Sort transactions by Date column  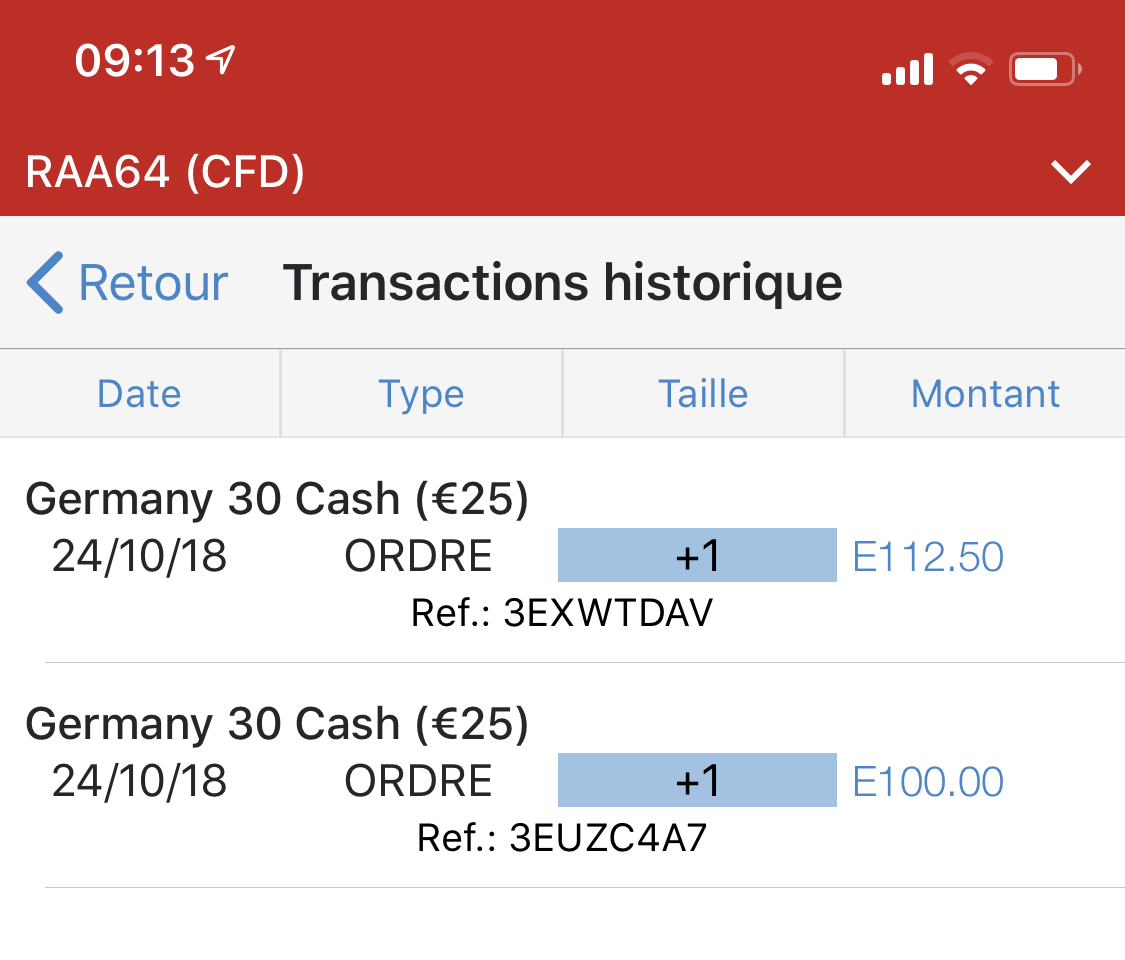139,394
